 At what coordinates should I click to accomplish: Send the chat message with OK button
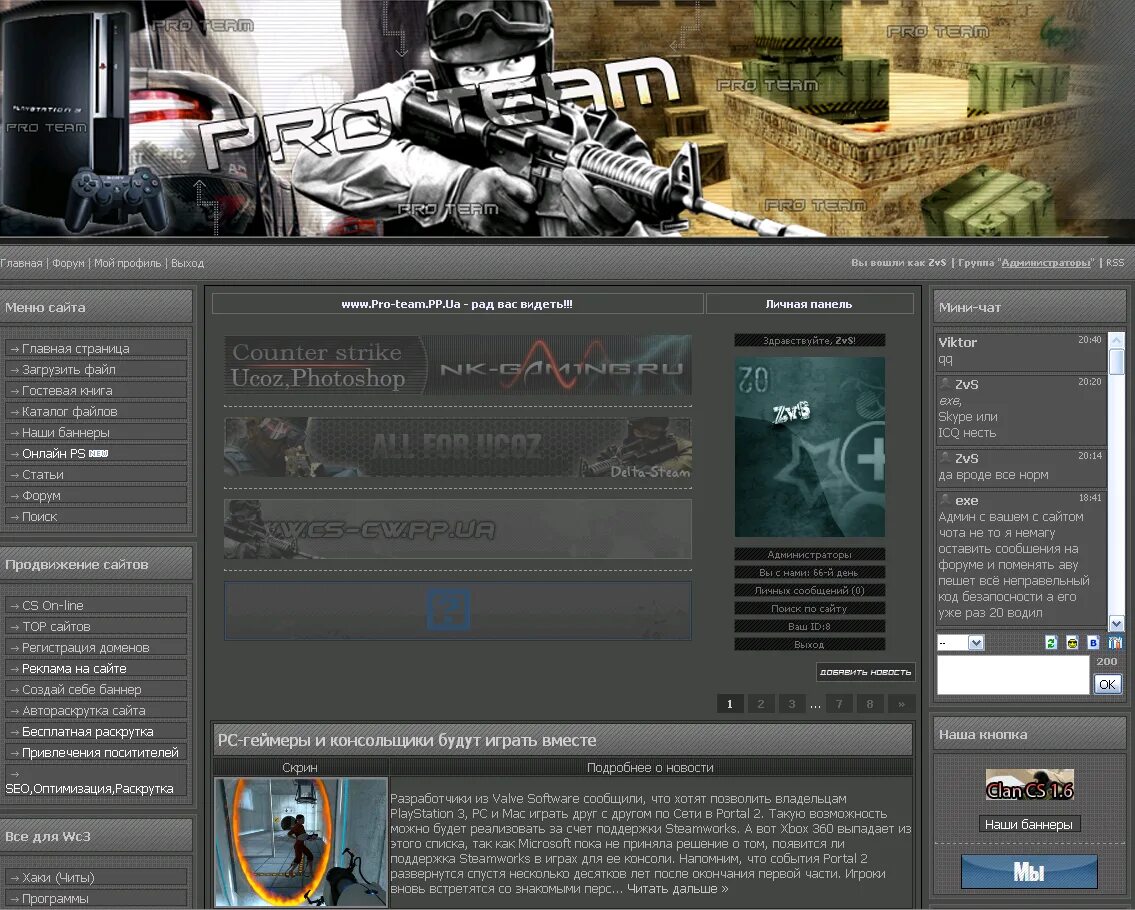point(1107,684)
